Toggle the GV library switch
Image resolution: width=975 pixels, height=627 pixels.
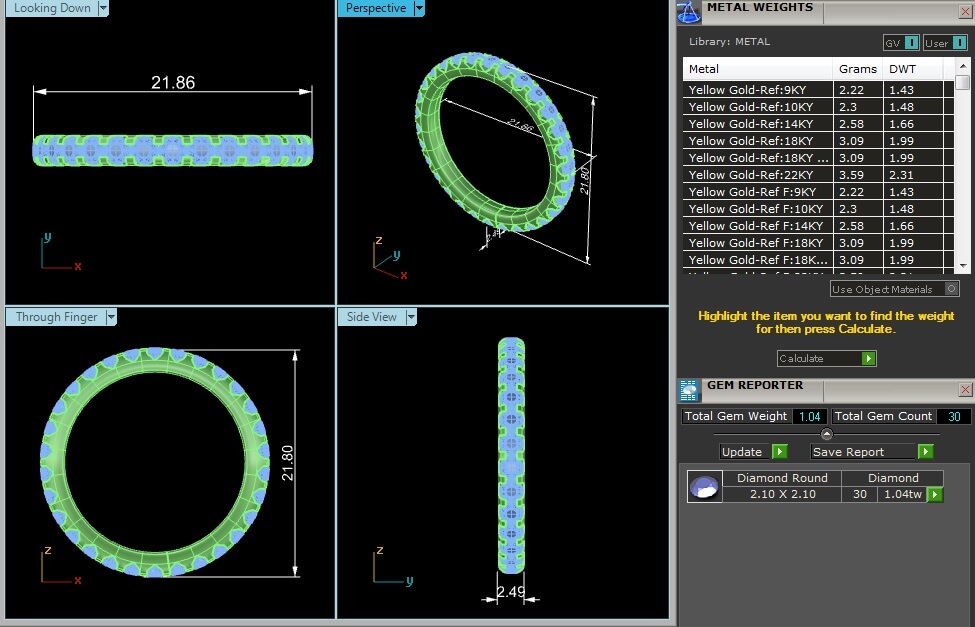point(911,43)
